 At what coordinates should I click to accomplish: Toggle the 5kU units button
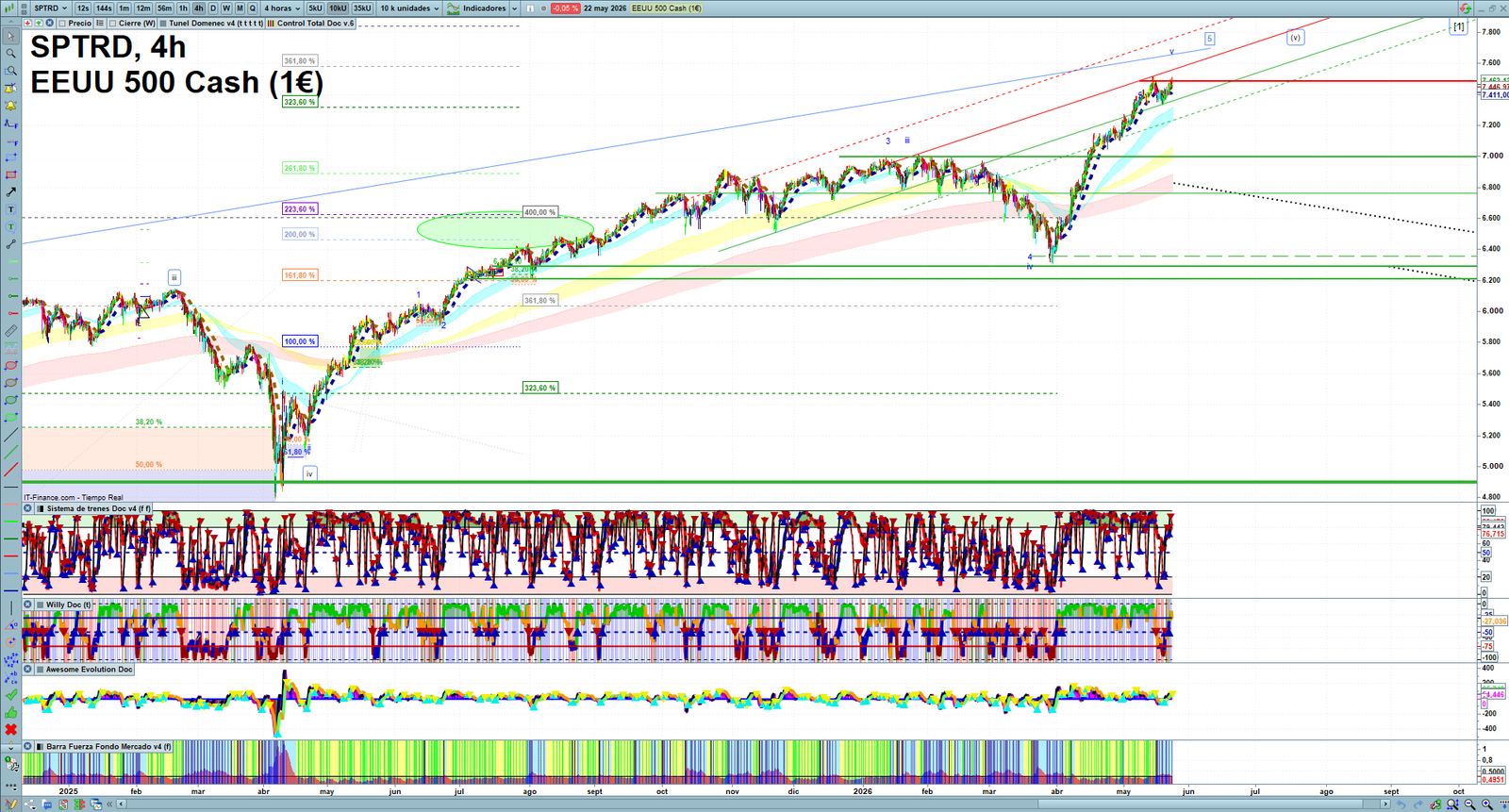pyautogui.click(x=315, y=8)
